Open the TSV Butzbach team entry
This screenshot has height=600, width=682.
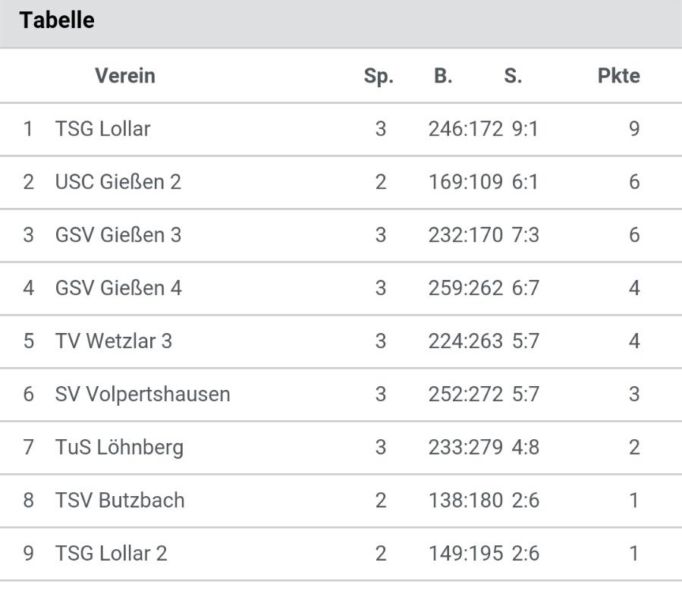341,501
